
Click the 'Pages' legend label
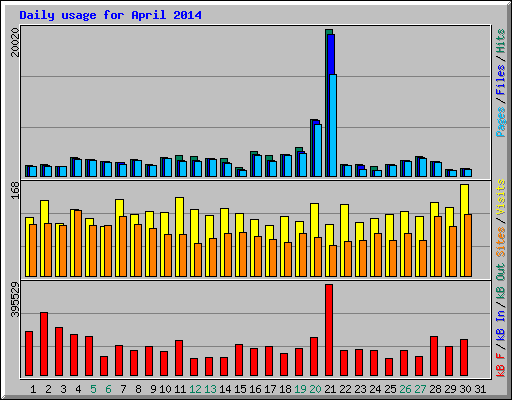[x=501, y=122]
